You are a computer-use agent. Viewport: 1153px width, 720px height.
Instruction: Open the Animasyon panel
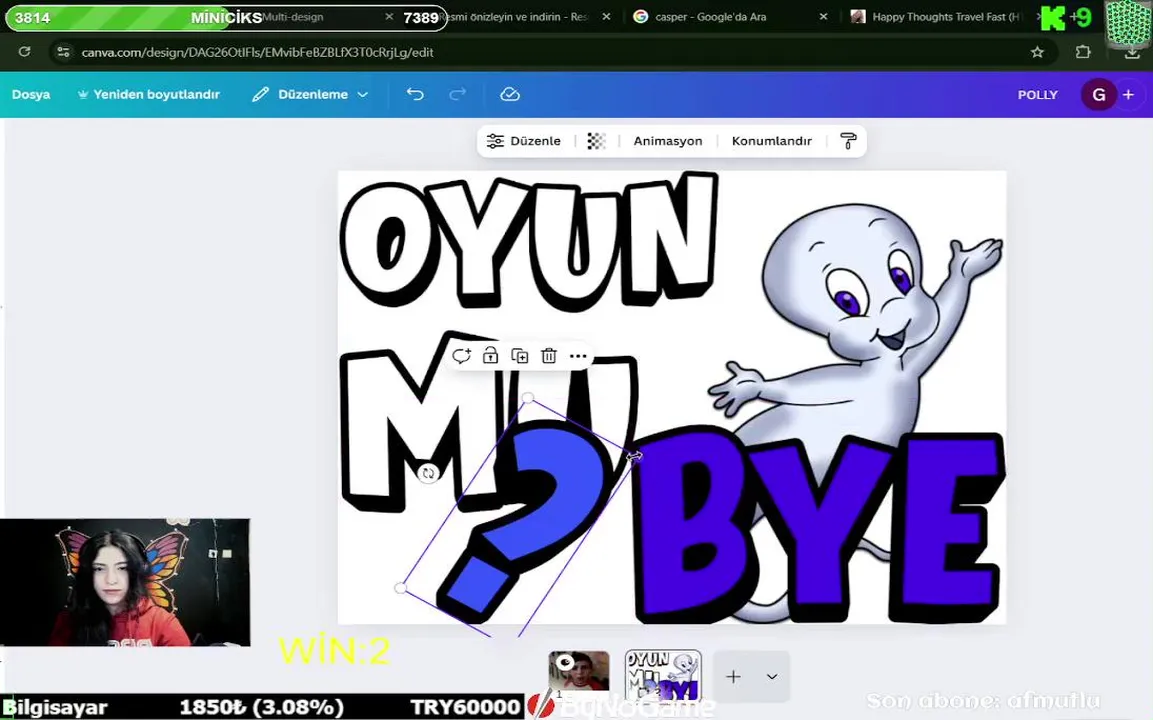click(668, 140)
